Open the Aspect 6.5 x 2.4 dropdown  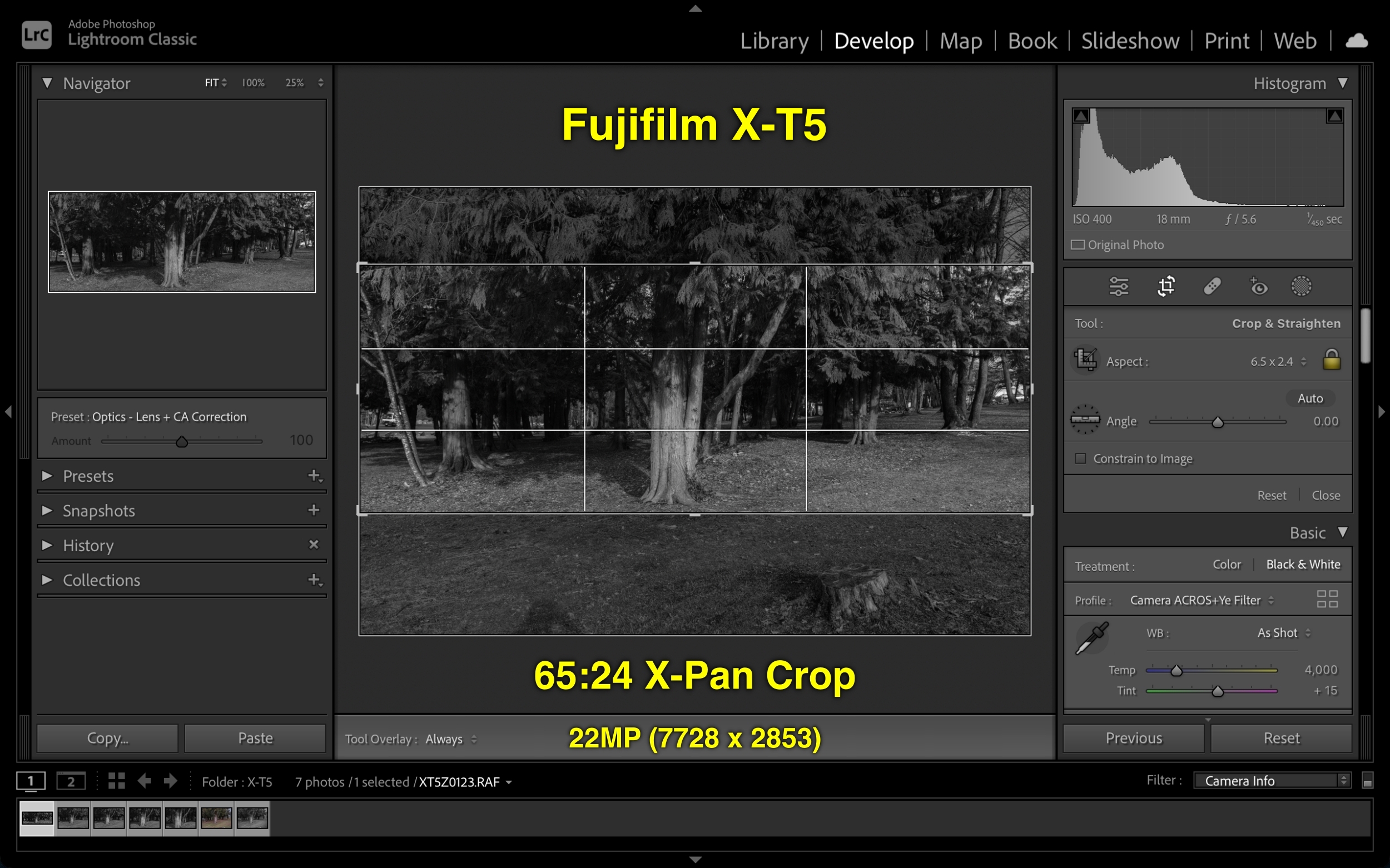tap(1278, 362)
